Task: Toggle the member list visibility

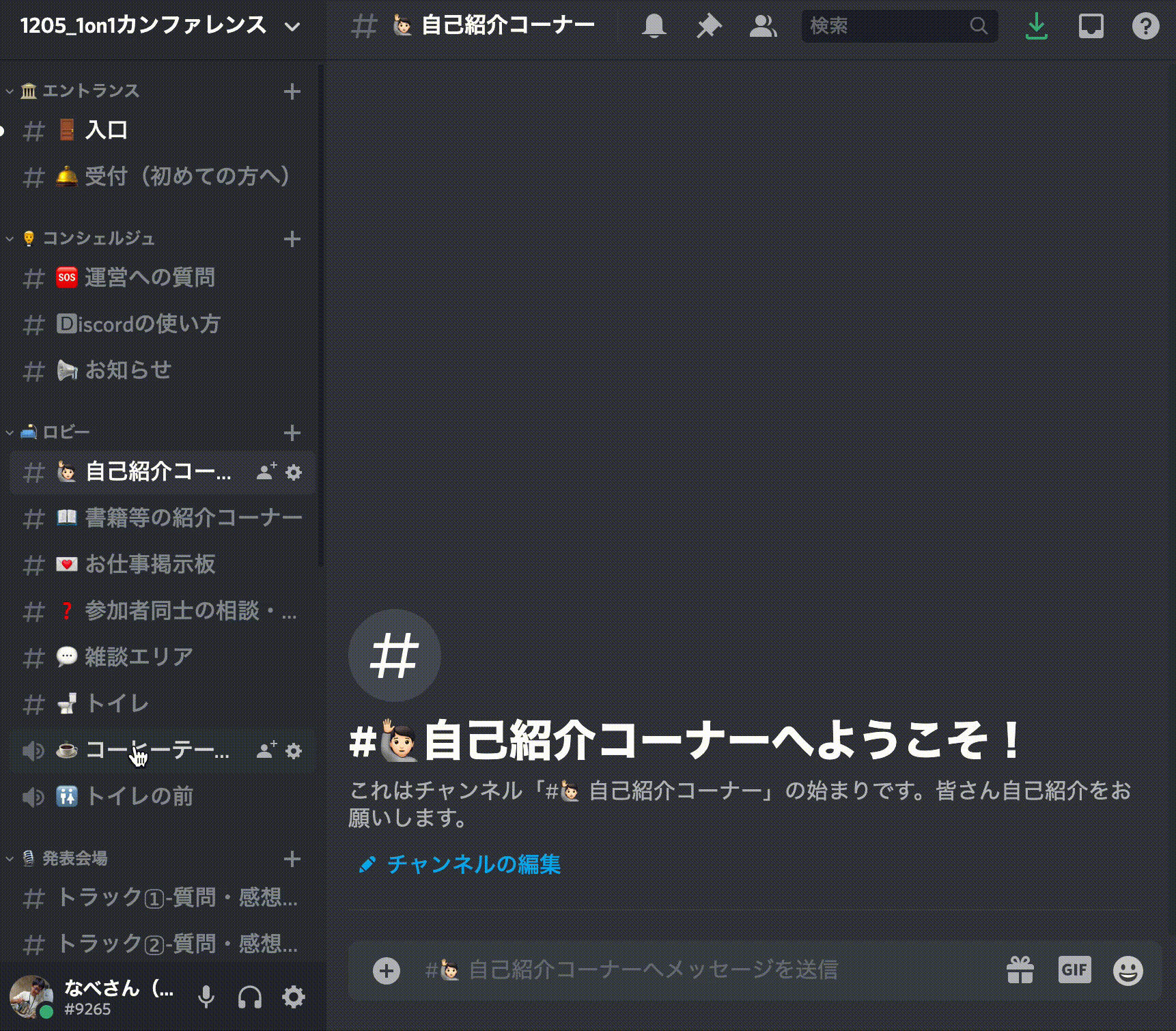Action: [763, 27]
